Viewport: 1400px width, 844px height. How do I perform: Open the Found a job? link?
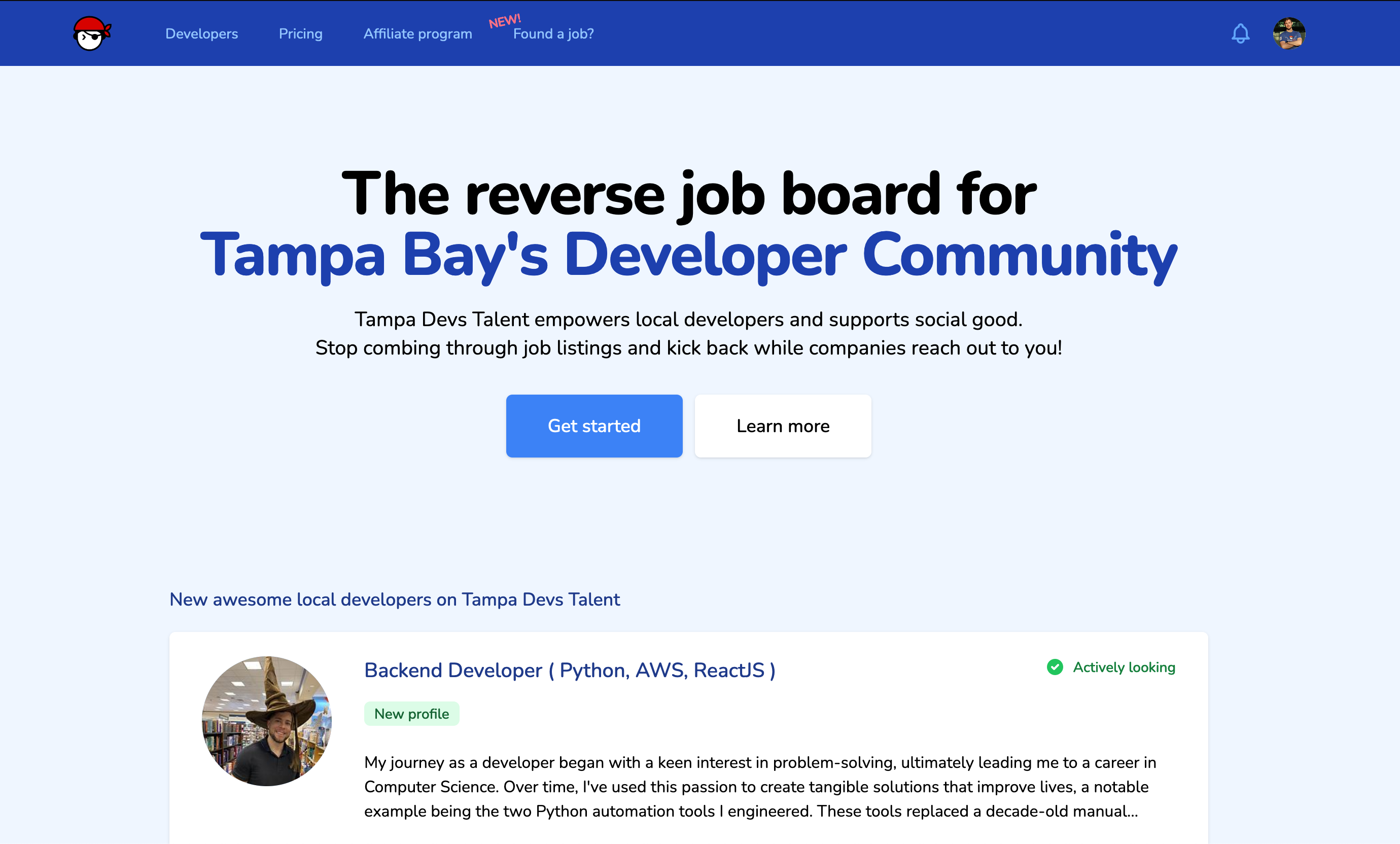(x=553, y=33)
